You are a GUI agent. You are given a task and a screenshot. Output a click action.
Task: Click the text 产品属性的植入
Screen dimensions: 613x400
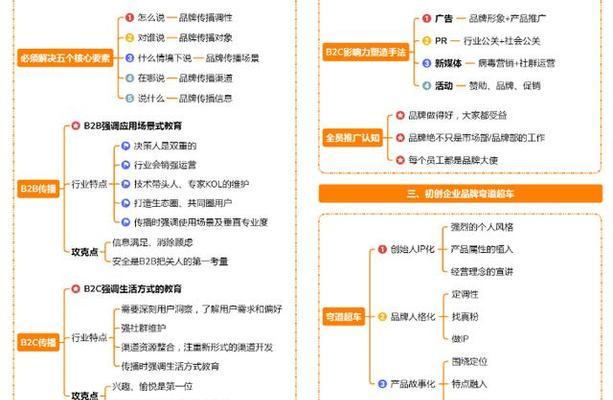(482, 249)
